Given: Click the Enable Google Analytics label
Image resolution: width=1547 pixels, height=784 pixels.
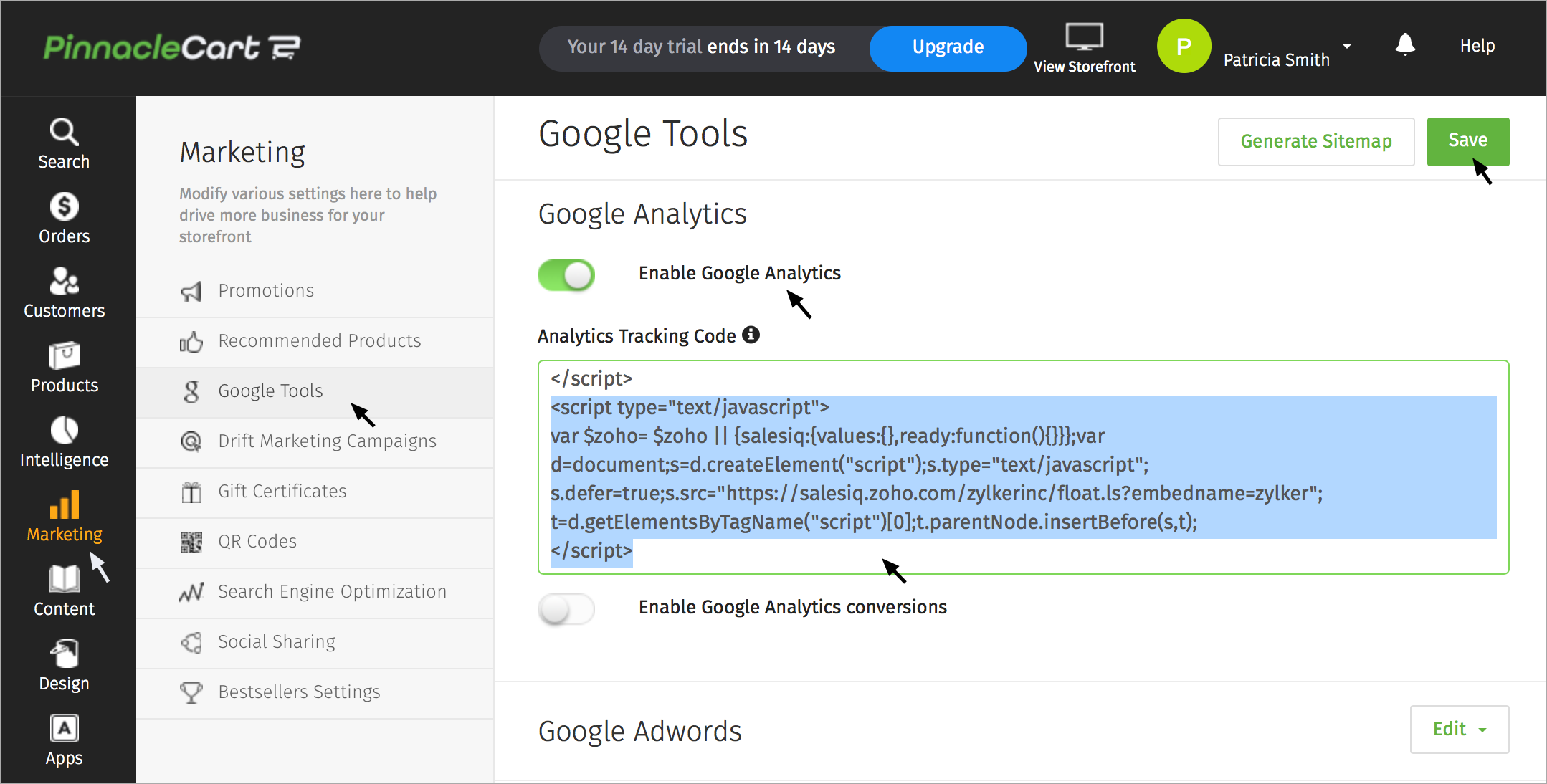Looking at the screenshot, I should tap(740, 273).
